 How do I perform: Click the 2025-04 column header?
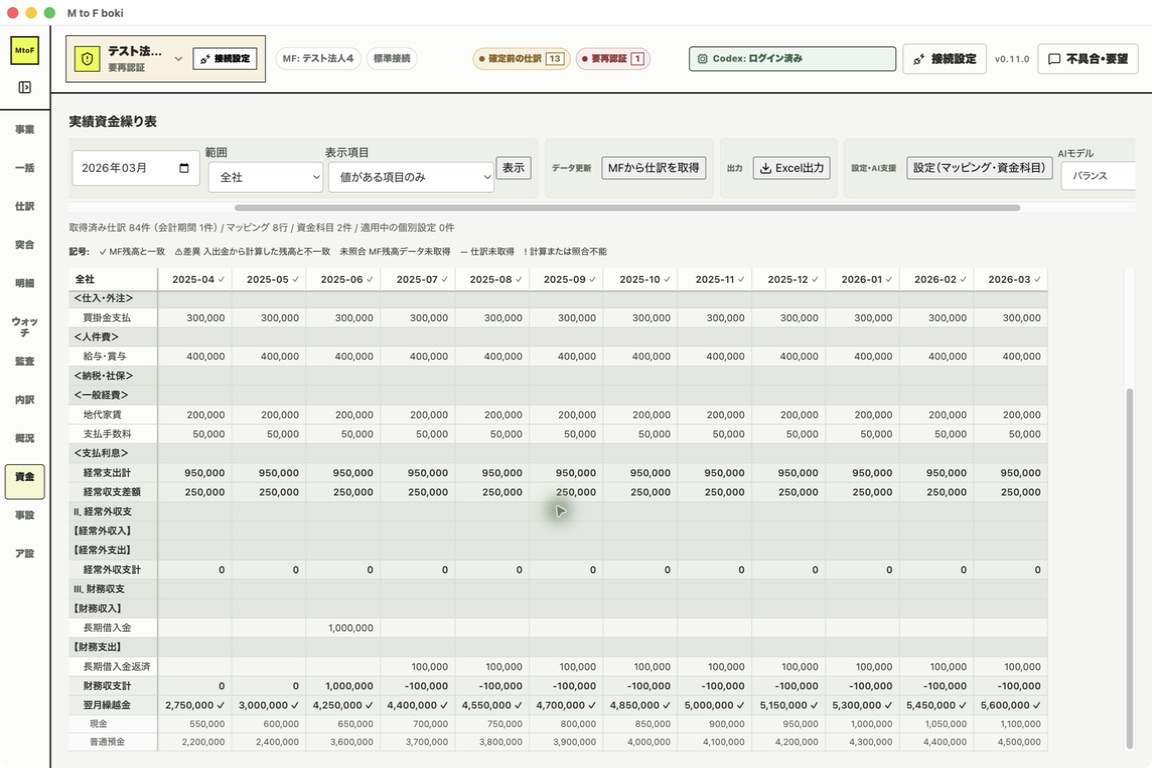point(195,279)
